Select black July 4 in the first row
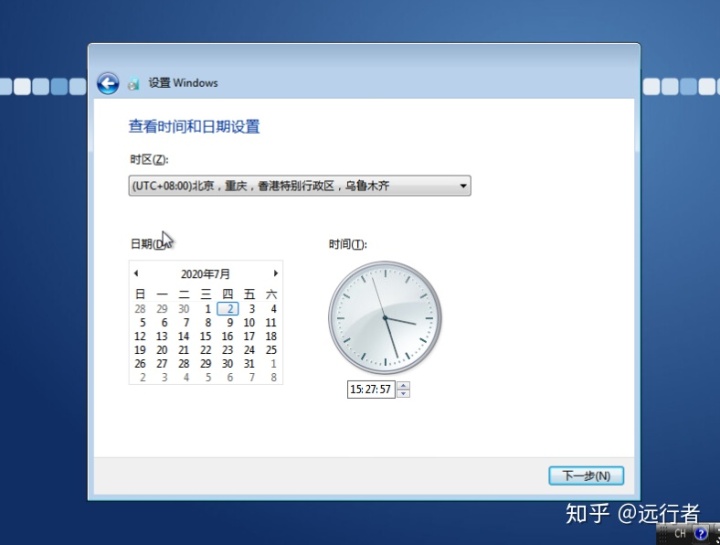Viewport: 720px width, 545px height. 273,309
